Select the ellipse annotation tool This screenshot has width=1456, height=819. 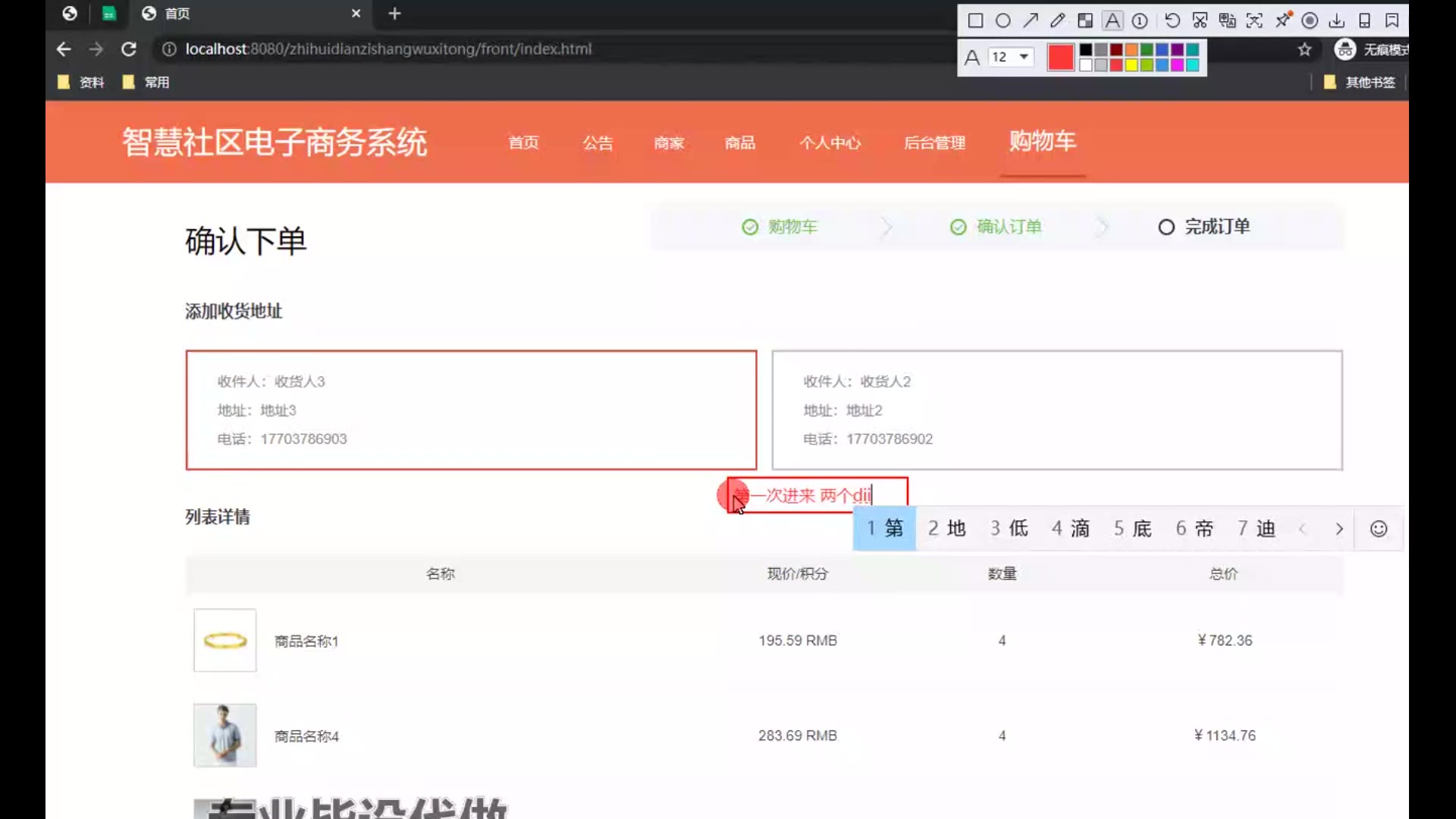[x=1003, y=20]
